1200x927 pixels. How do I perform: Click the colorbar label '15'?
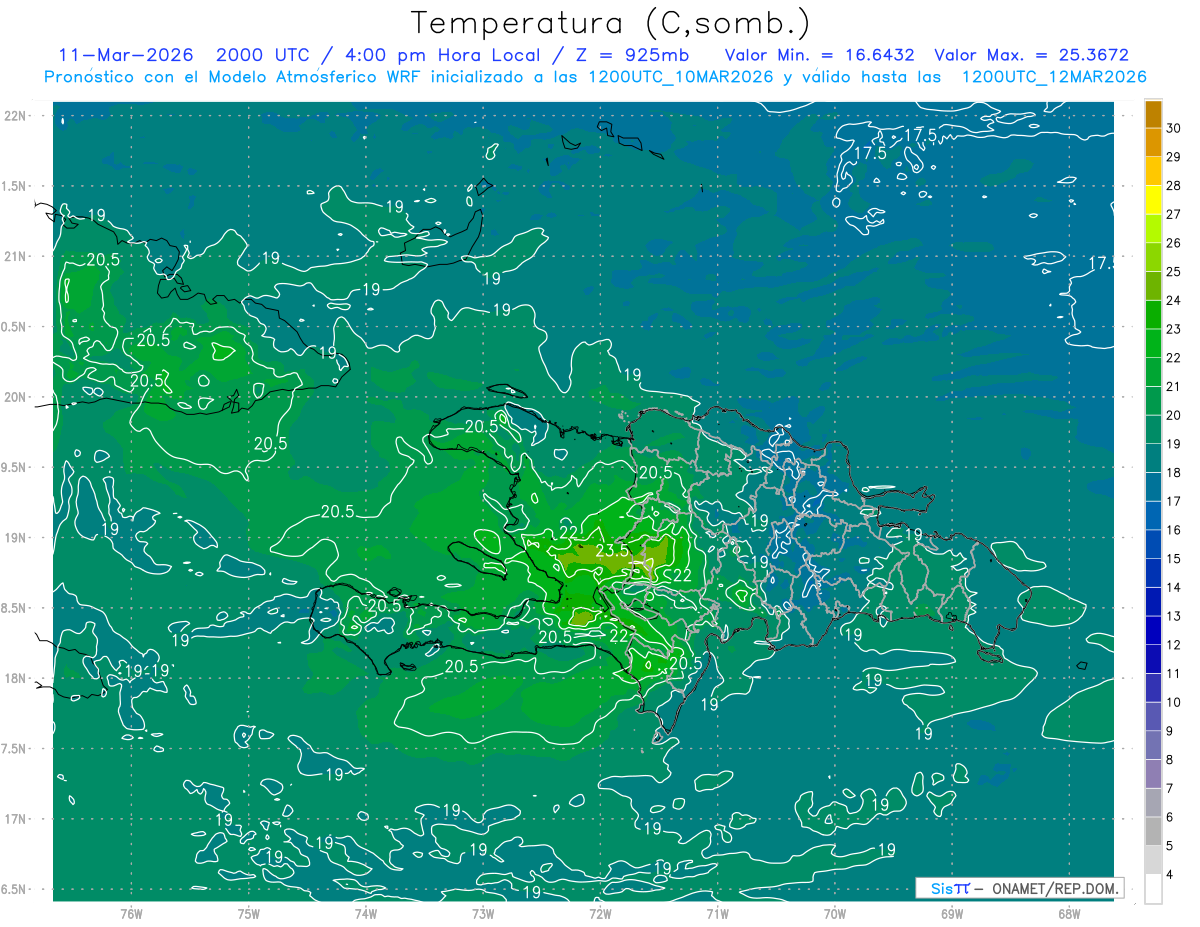[x=1174, y=559]
